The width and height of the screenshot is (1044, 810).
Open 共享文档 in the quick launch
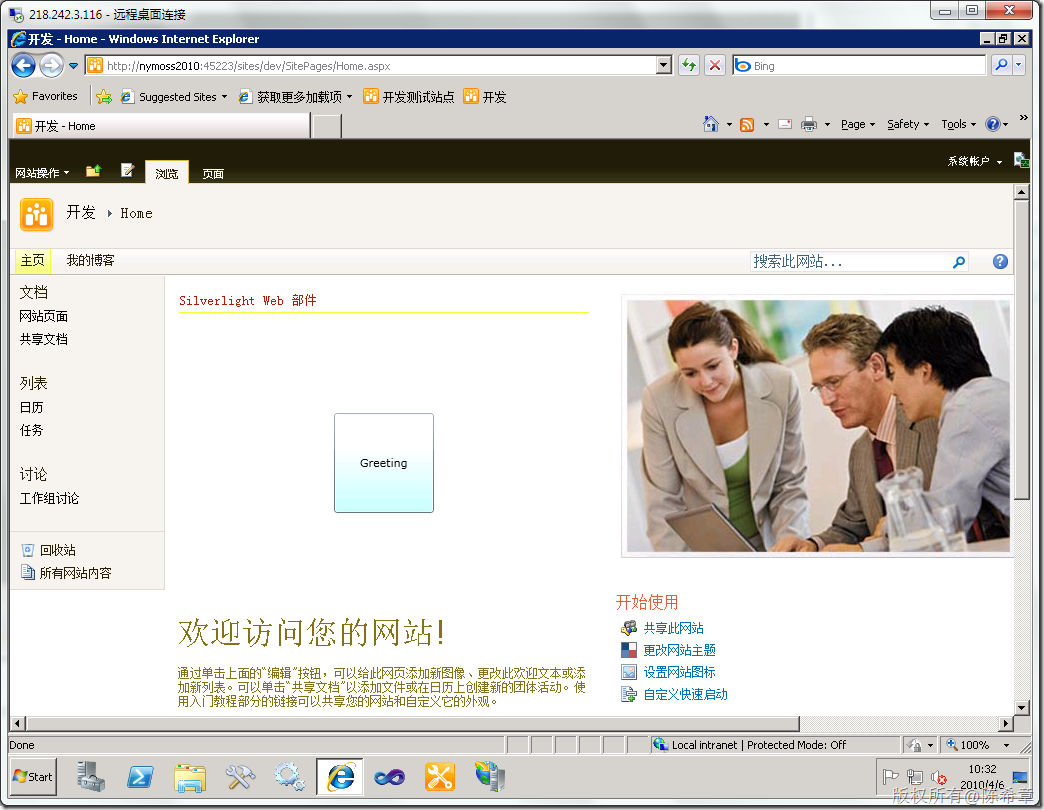pyautogui.click(x=43, y=339)
